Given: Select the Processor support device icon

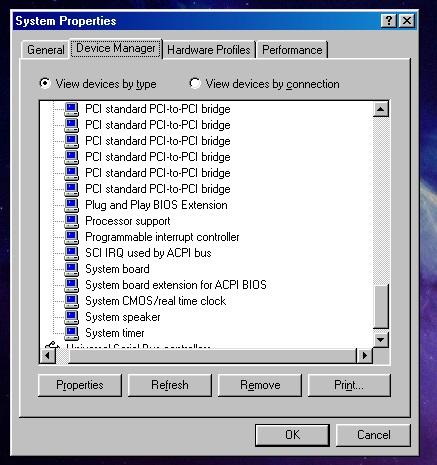Looking at the screenshot, I should click(71, 221).
